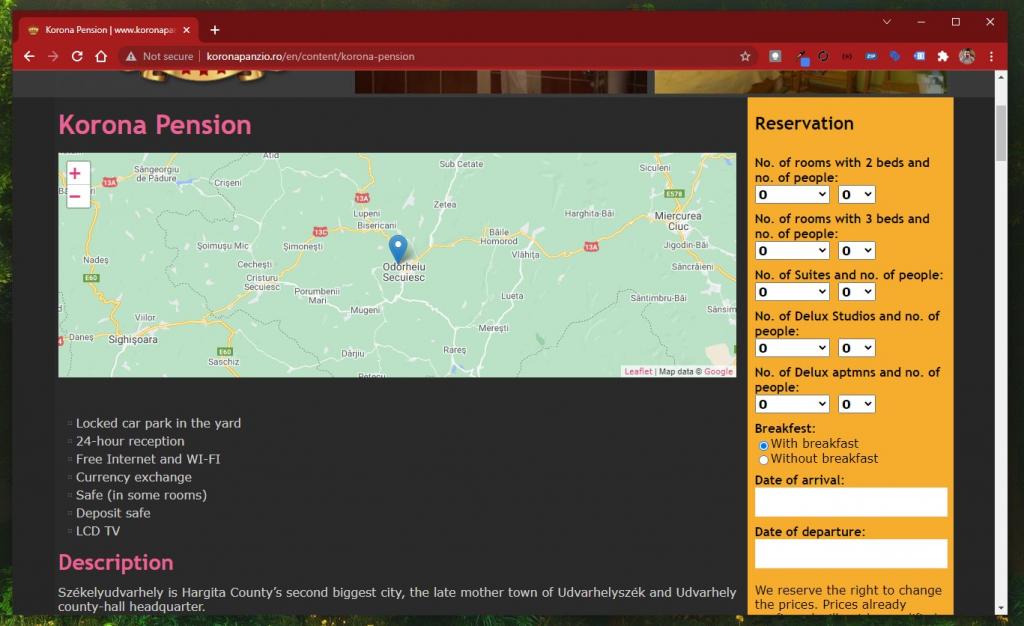Open Delux Studios people count dropdown
The image size is (1024, 626).
[857, 348]
